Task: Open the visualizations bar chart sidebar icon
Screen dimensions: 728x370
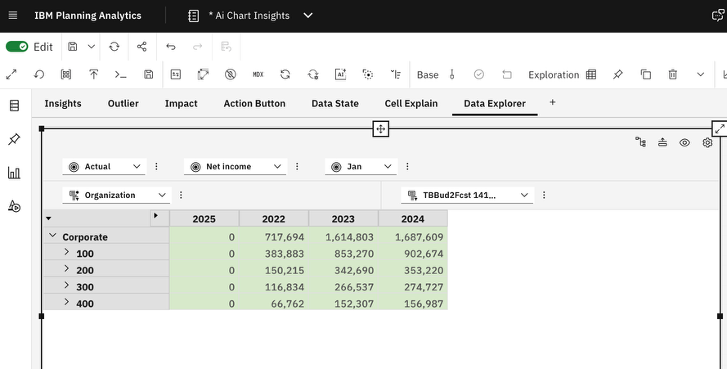Action: click(14, 173)
